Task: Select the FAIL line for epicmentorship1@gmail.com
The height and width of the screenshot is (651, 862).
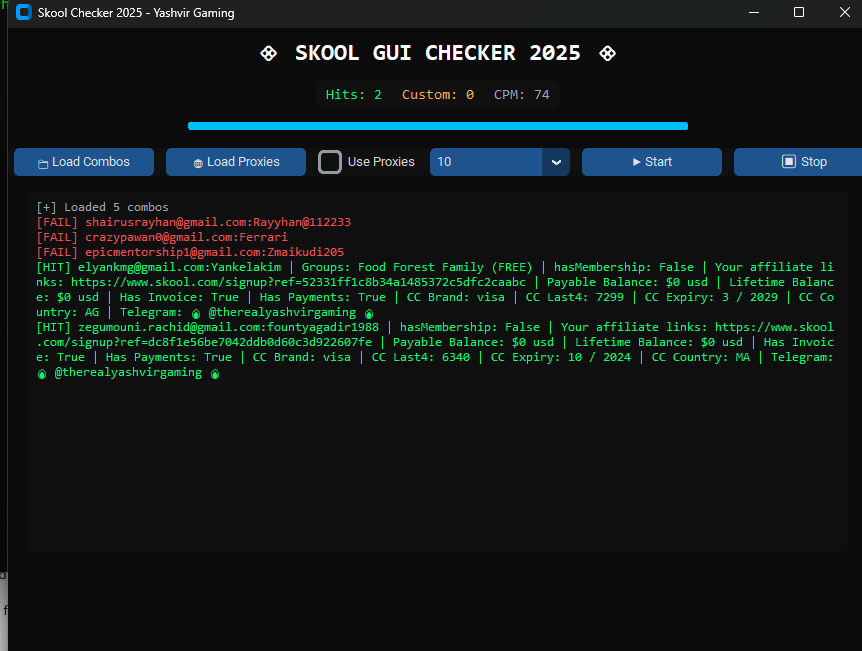Action: click(x=190, y=252)
